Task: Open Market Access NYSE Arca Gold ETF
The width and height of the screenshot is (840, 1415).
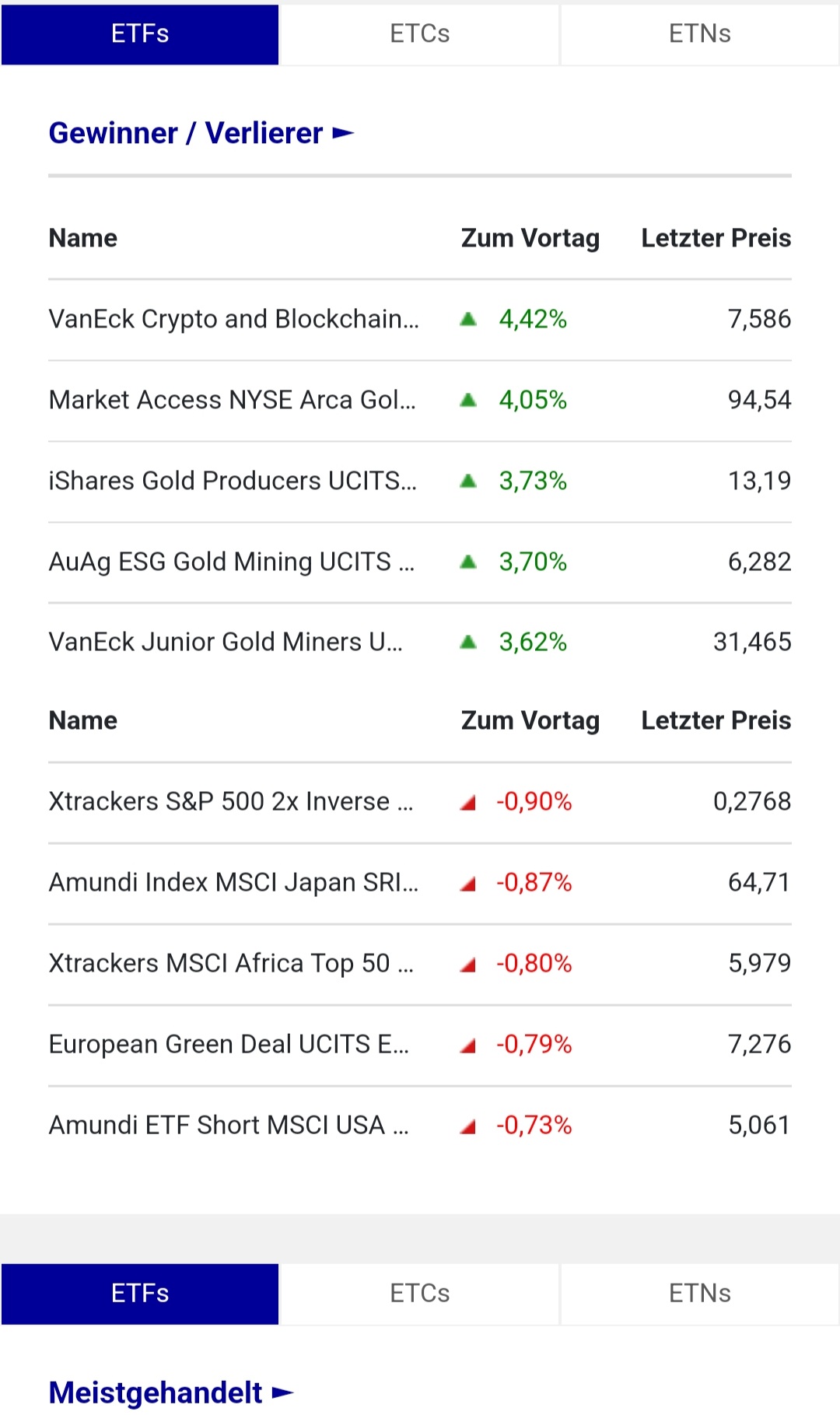Action: (232, 400)
